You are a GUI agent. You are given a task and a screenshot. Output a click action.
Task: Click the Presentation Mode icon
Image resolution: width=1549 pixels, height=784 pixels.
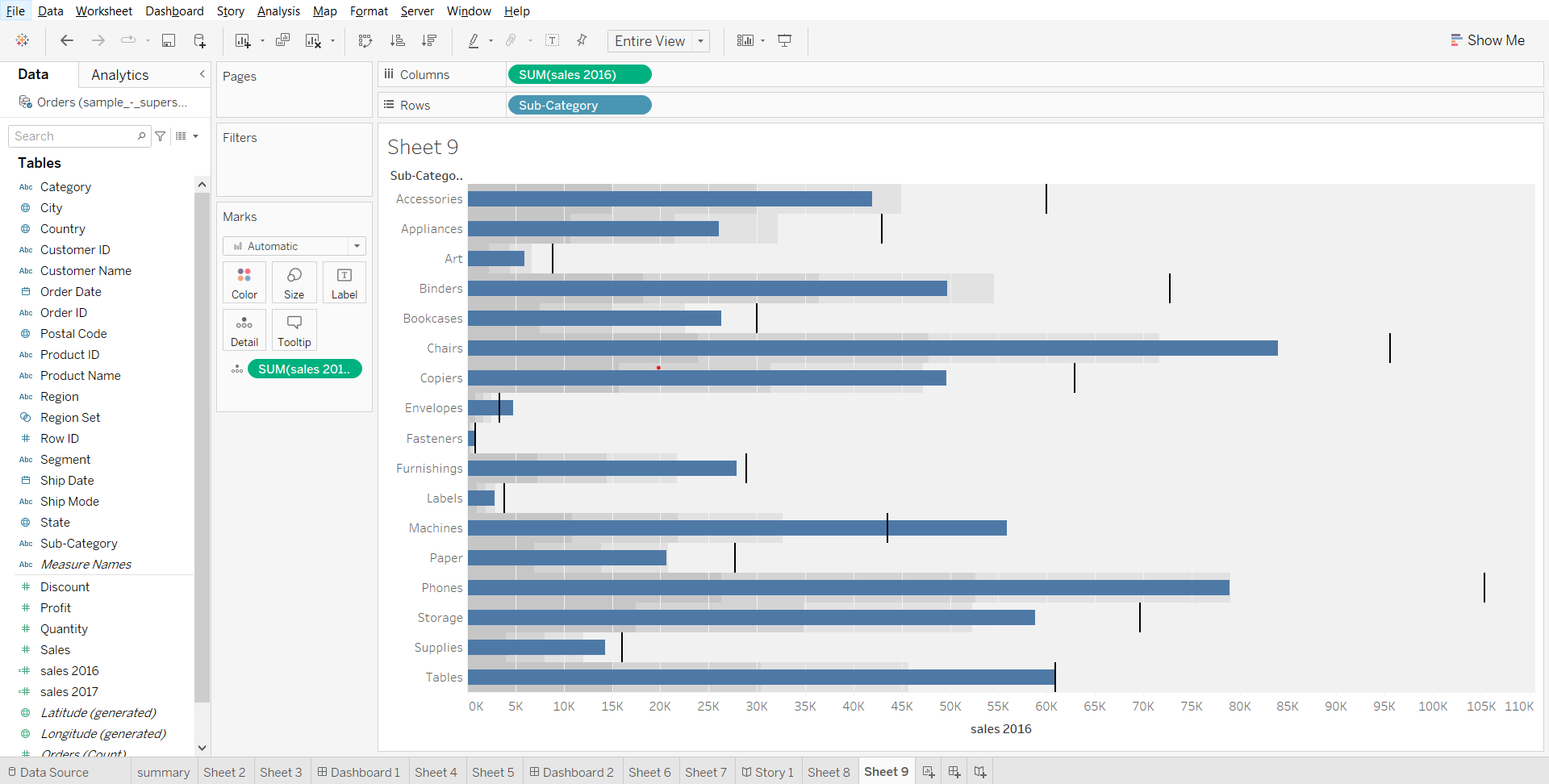pos(784,41)
